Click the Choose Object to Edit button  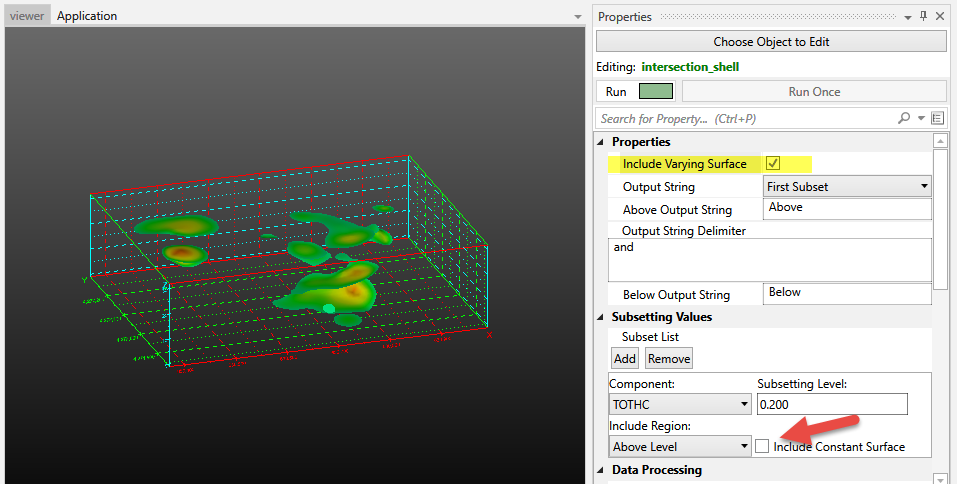pyautogui.click(x=771, y=42)
